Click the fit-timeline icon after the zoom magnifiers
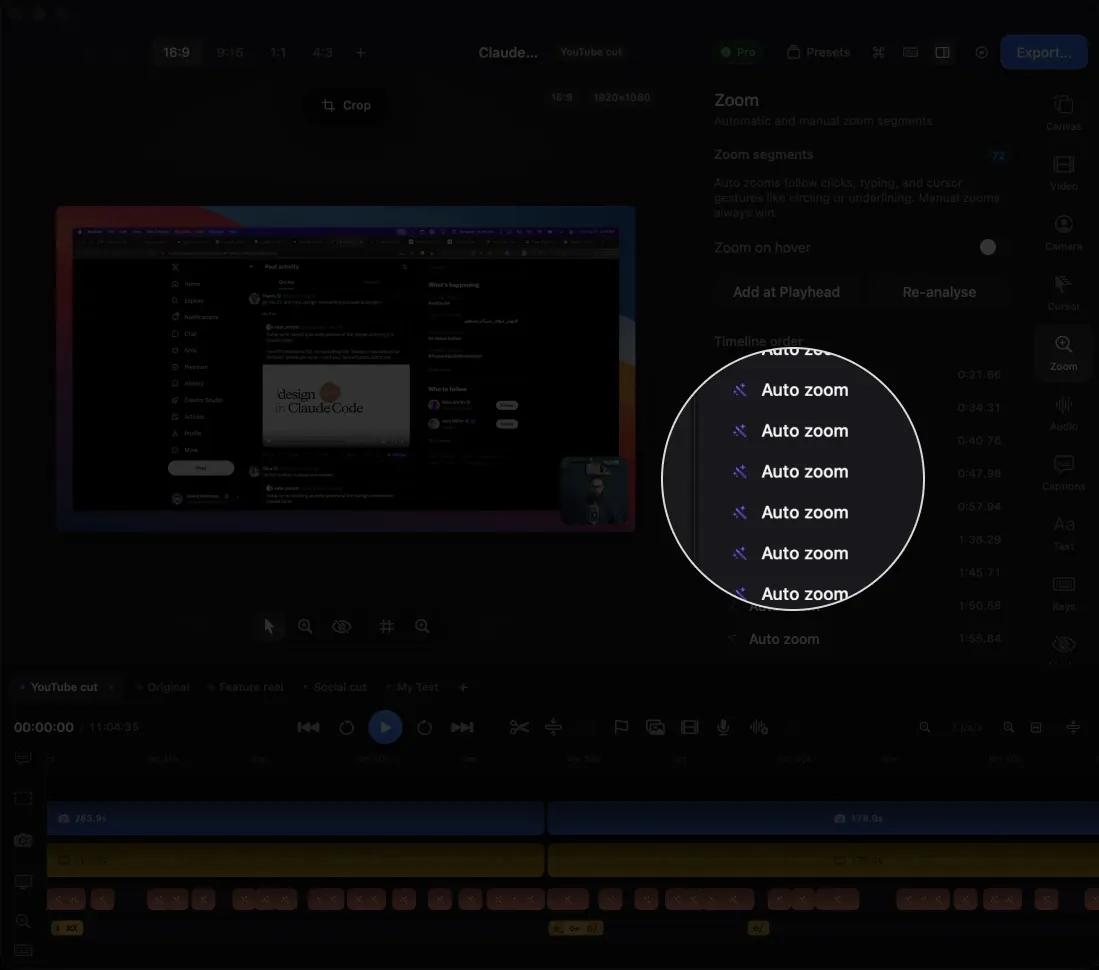 click(x=1036, y=728)
